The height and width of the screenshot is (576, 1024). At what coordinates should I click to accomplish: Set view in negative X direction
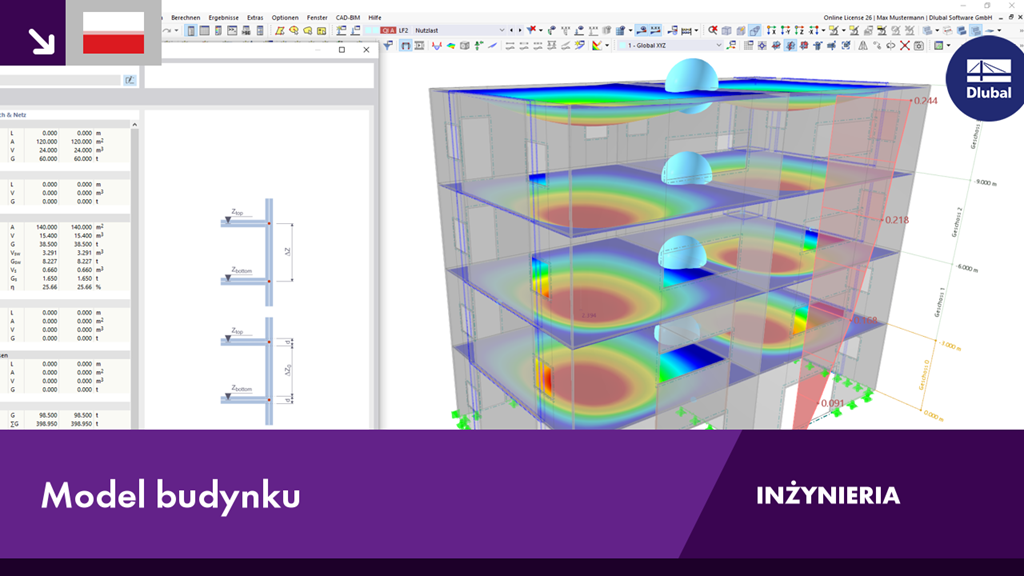(813, 30)
